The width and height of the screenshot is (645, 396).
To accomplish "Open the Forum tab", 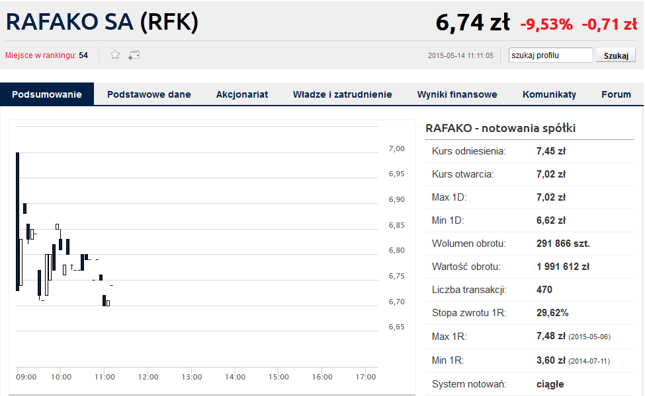I will pos(616,94).
